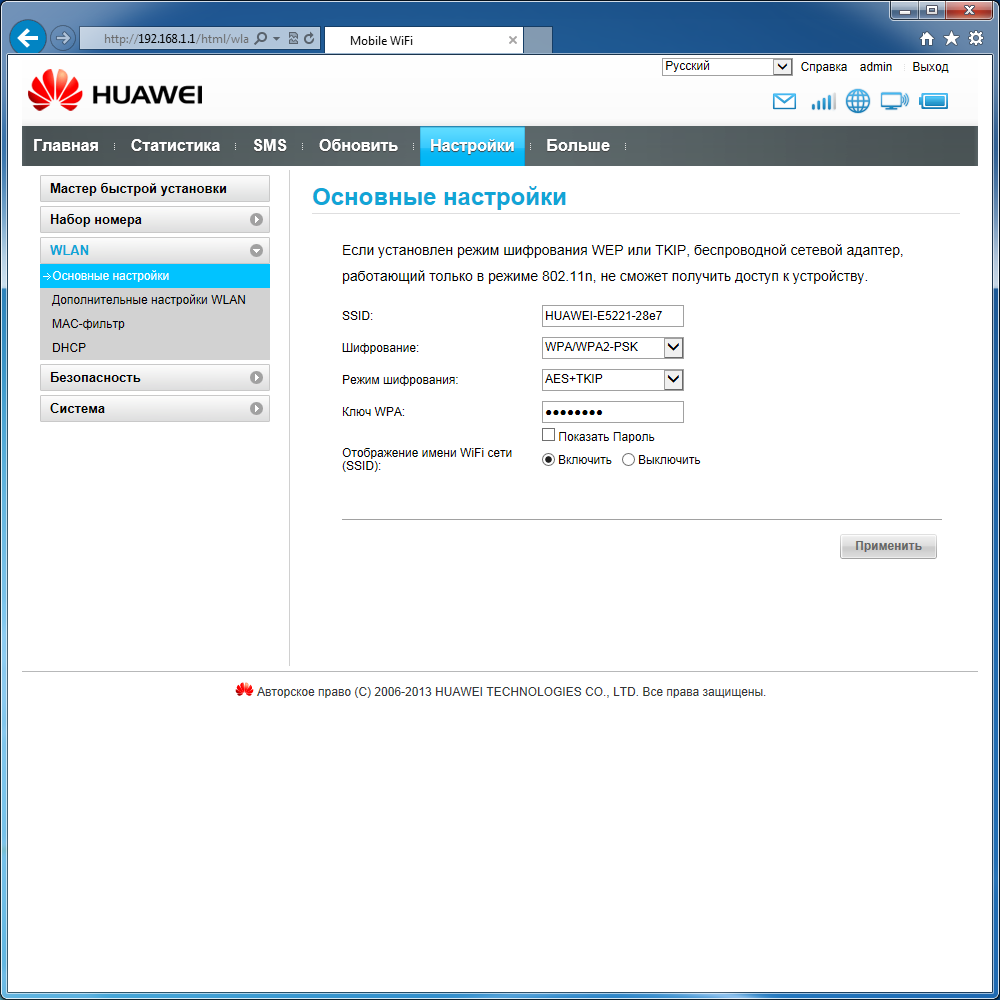
Task: Select the Включить radio button
Action: 547,459
